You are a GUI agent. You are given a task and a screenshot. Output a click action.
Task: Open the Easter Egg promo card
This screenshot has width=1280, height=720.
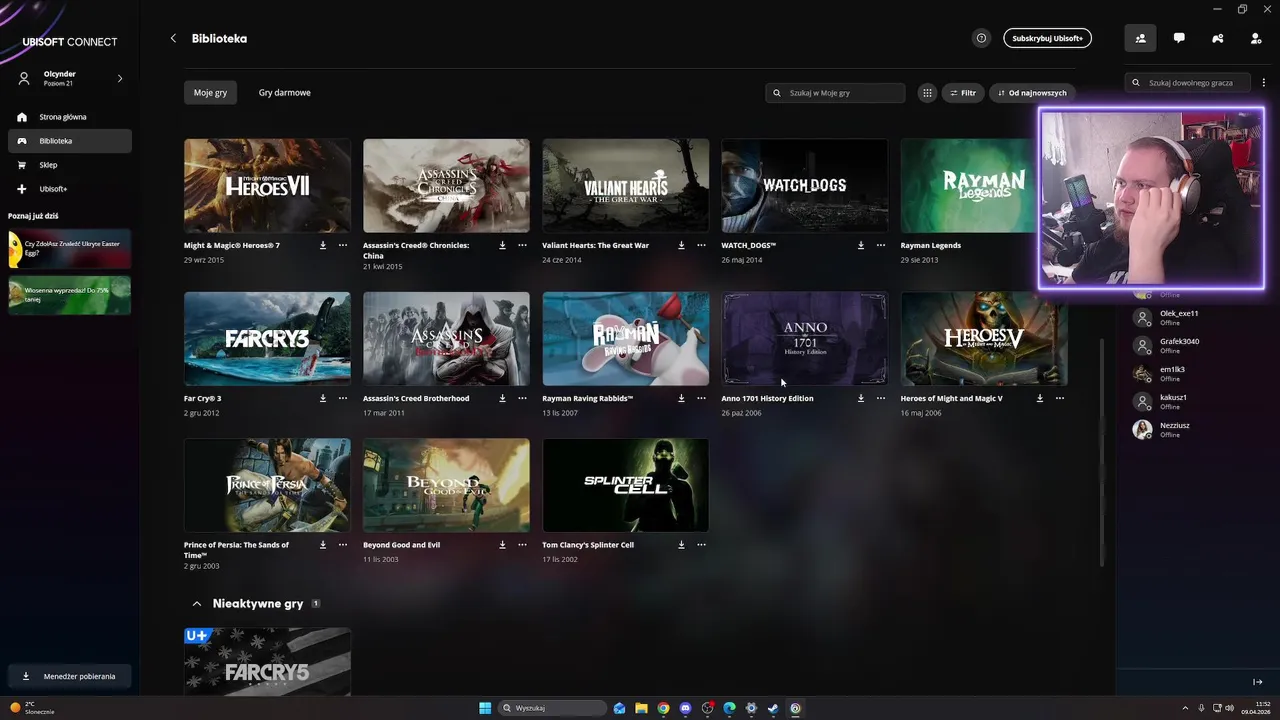(69, 249)
